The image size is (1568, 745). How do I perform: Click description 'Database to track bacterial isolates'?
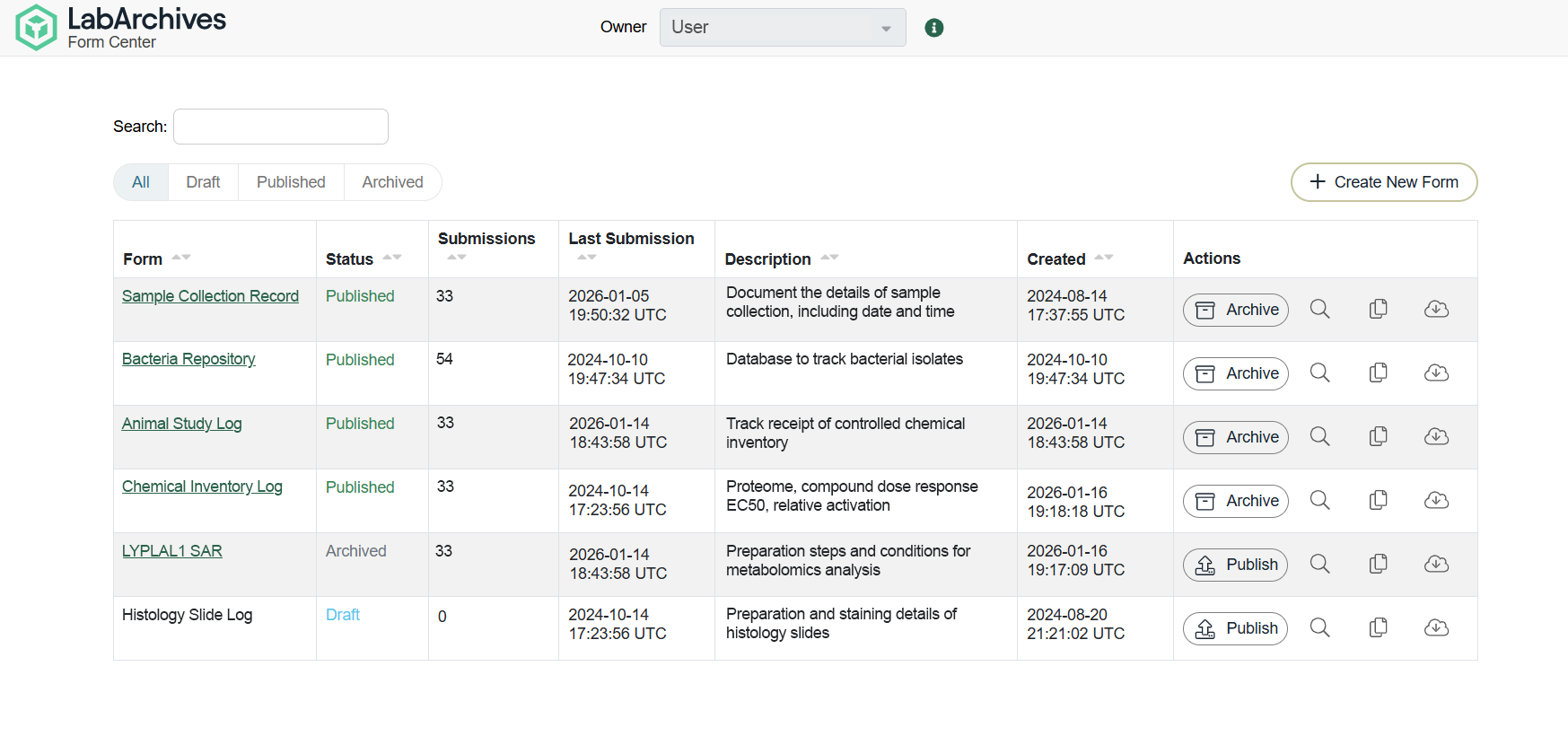[845, 359]
